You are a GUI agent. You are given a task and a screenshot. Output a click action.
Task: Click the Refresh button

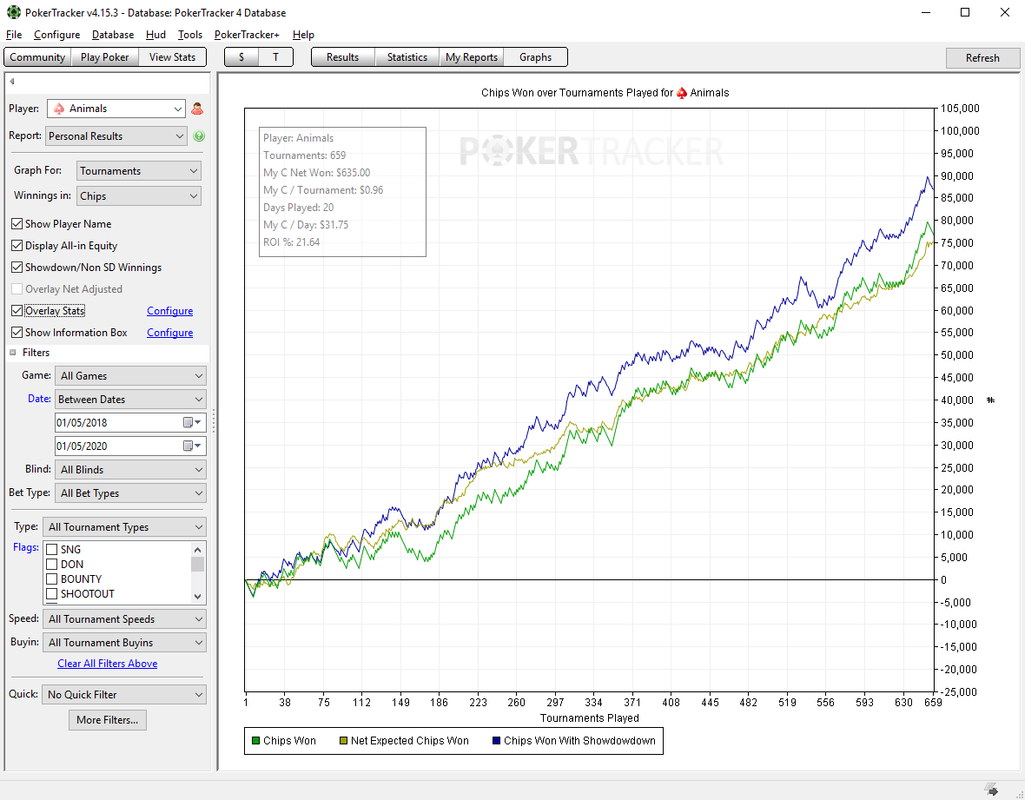coord(983,58)
